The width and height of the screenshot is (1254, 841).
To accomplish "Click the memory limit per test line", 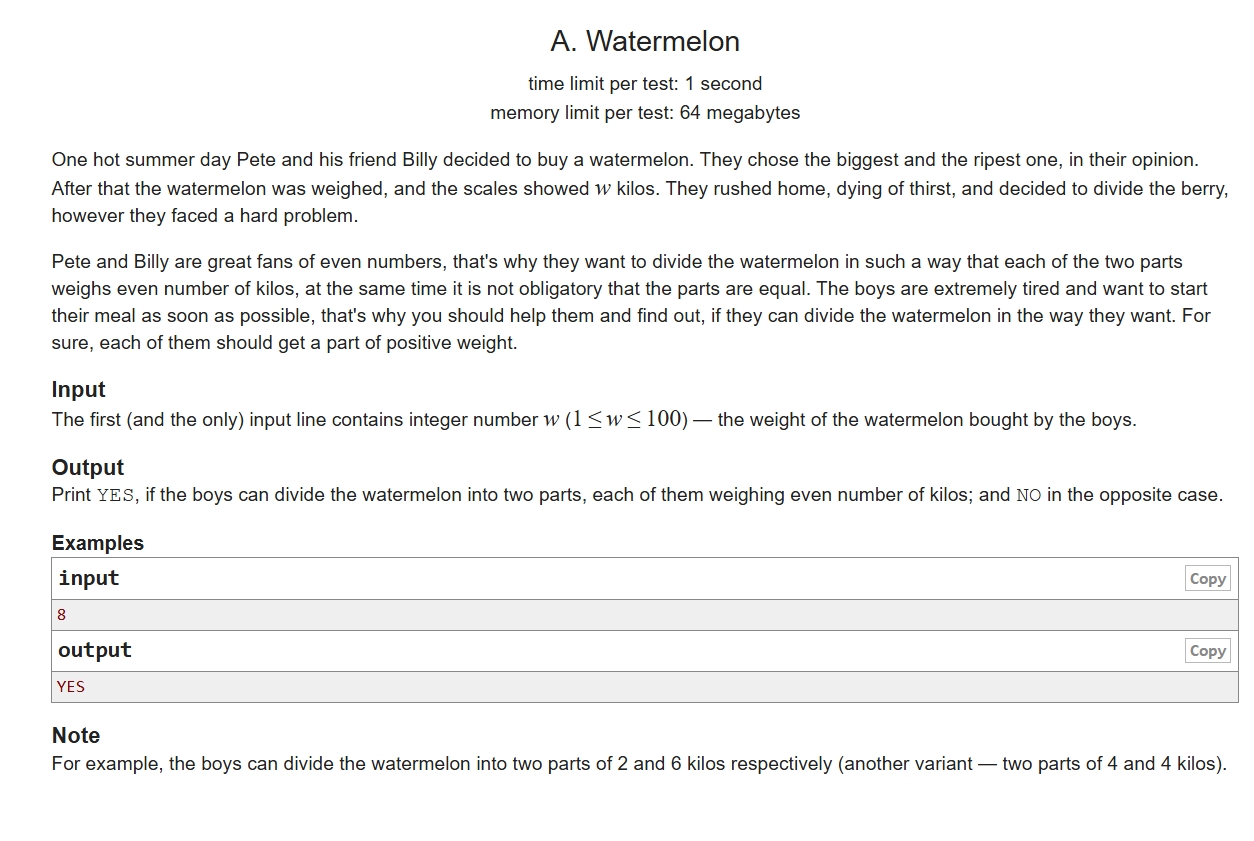I will click(645, 113).
